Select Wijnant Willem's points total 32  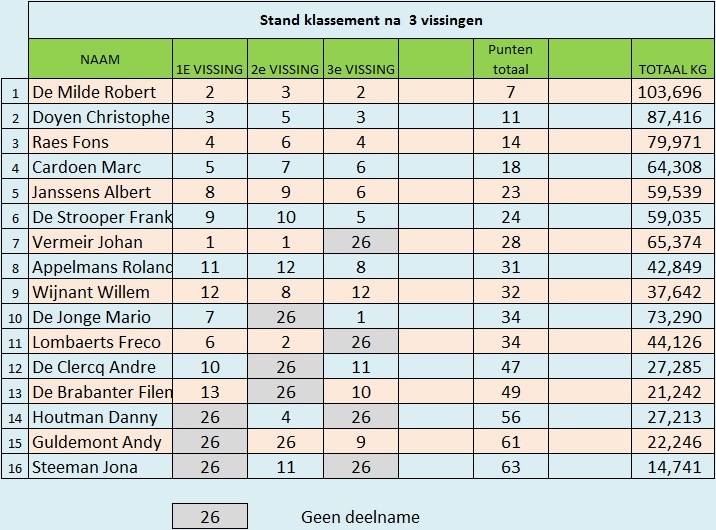pos(511,292)
